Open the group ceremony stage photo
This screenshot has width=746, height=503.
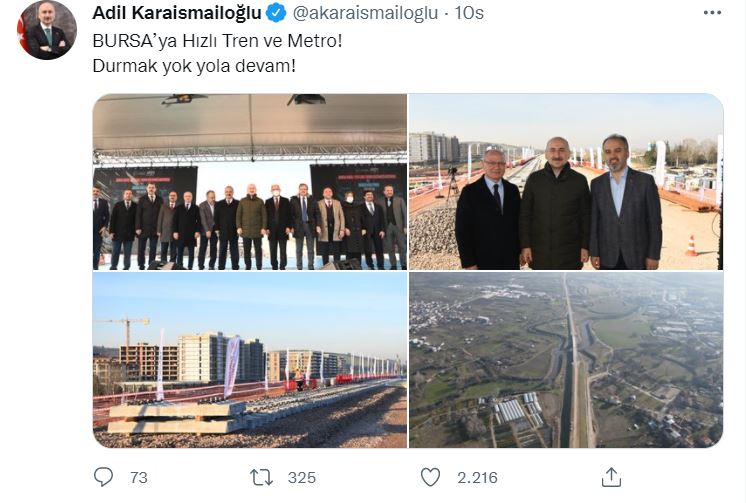point(250,182)
